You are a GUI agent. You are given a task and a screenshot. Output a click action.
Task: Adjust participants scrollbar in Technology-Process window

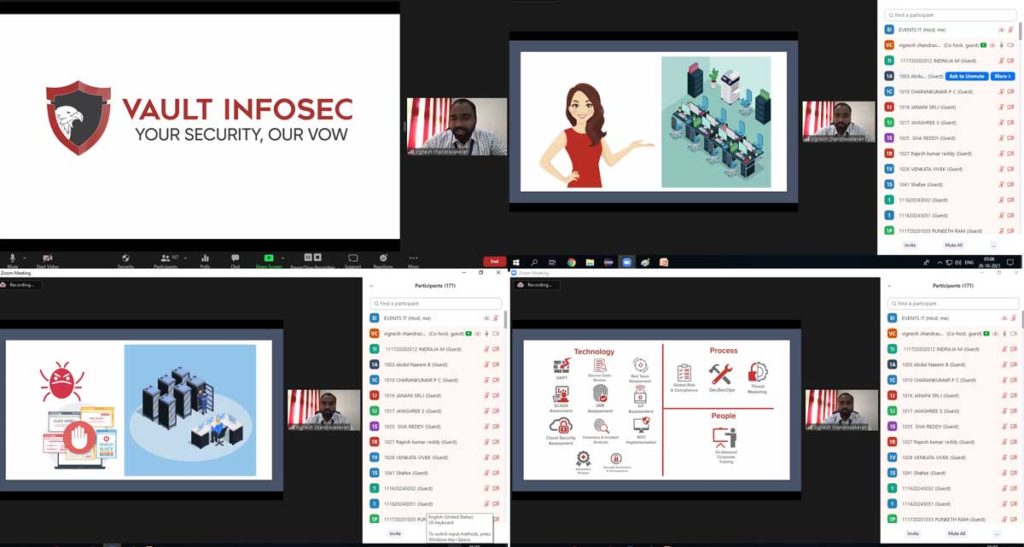point(1022,320)
